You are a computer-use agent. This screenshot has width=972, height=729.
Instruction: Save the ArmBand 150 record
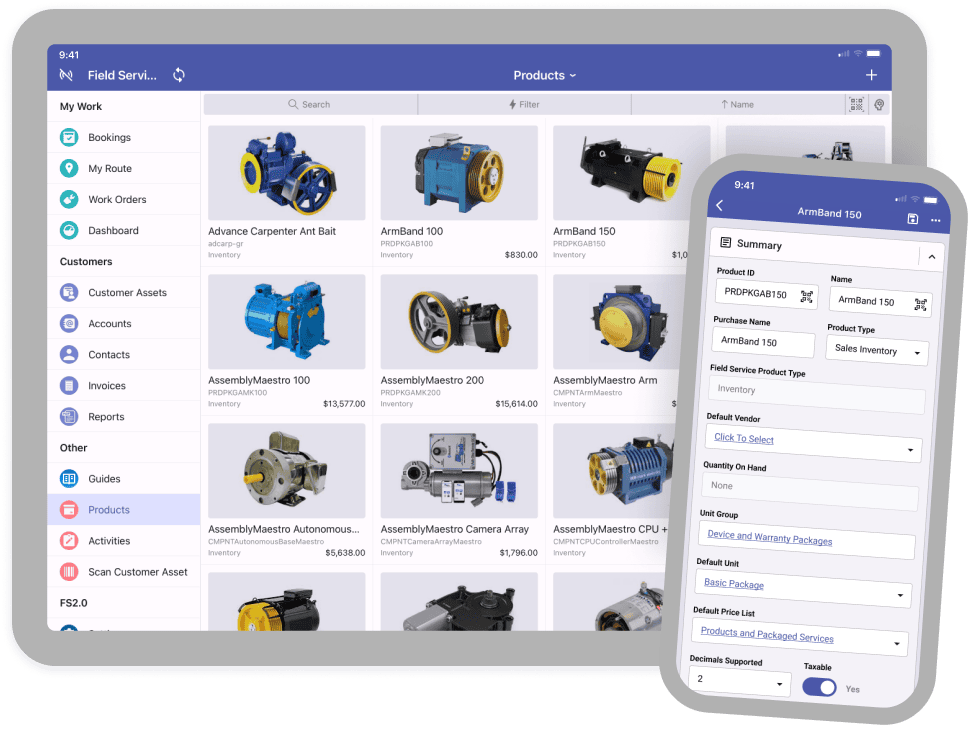912,218
